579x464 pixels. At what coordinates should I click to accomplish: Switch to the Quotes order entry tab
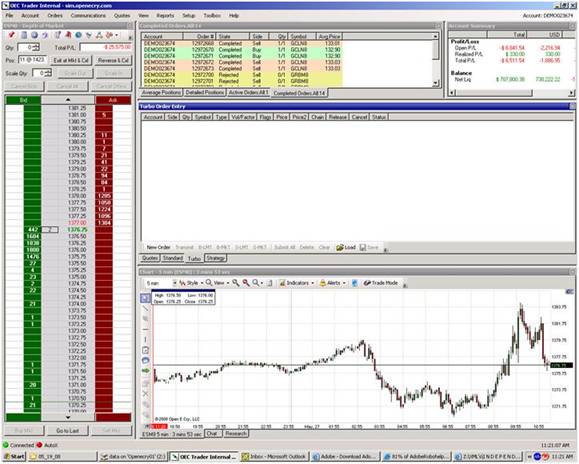coord(150,258)
